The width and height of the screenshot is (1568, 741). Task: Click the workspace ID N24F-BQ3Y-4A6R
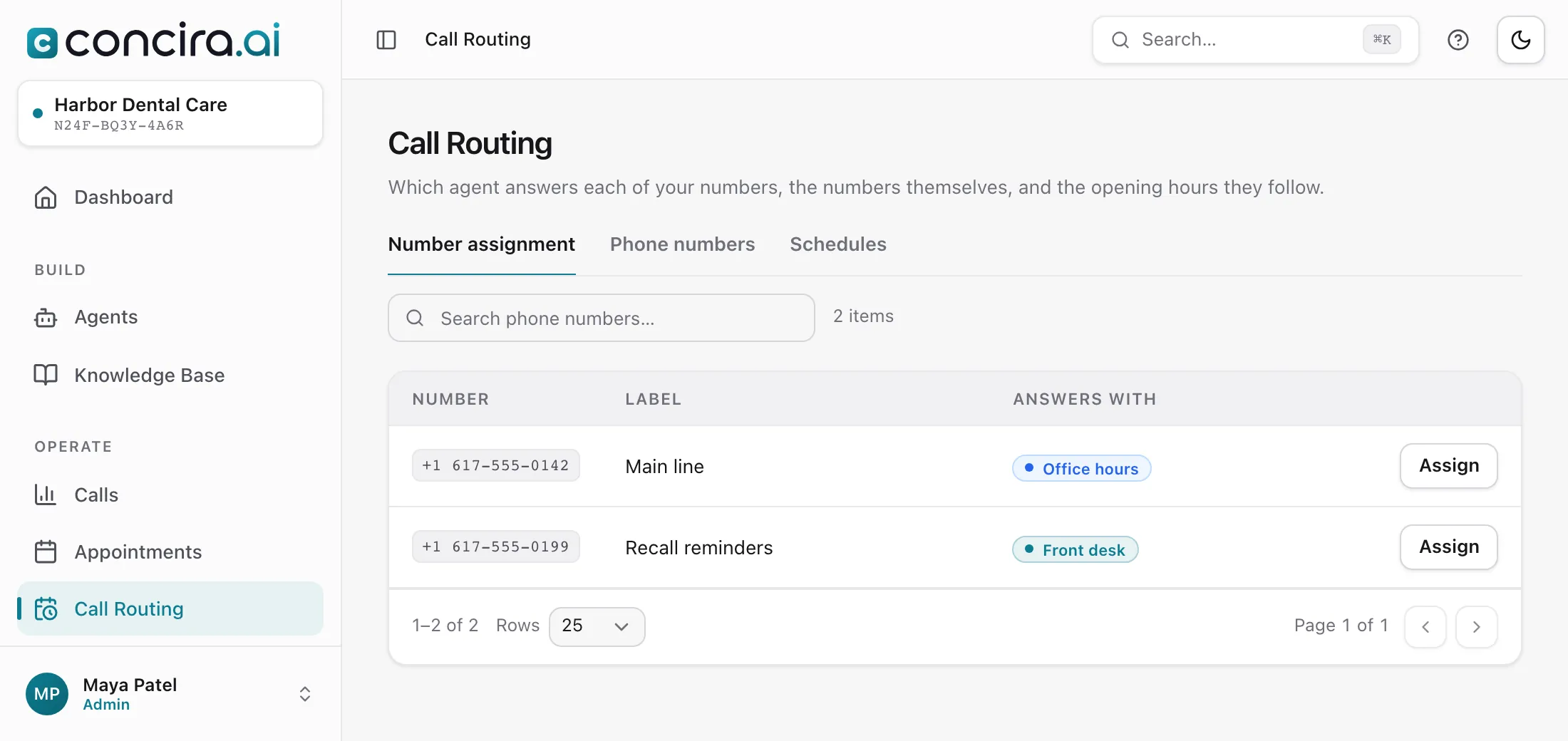pos(119,125)
